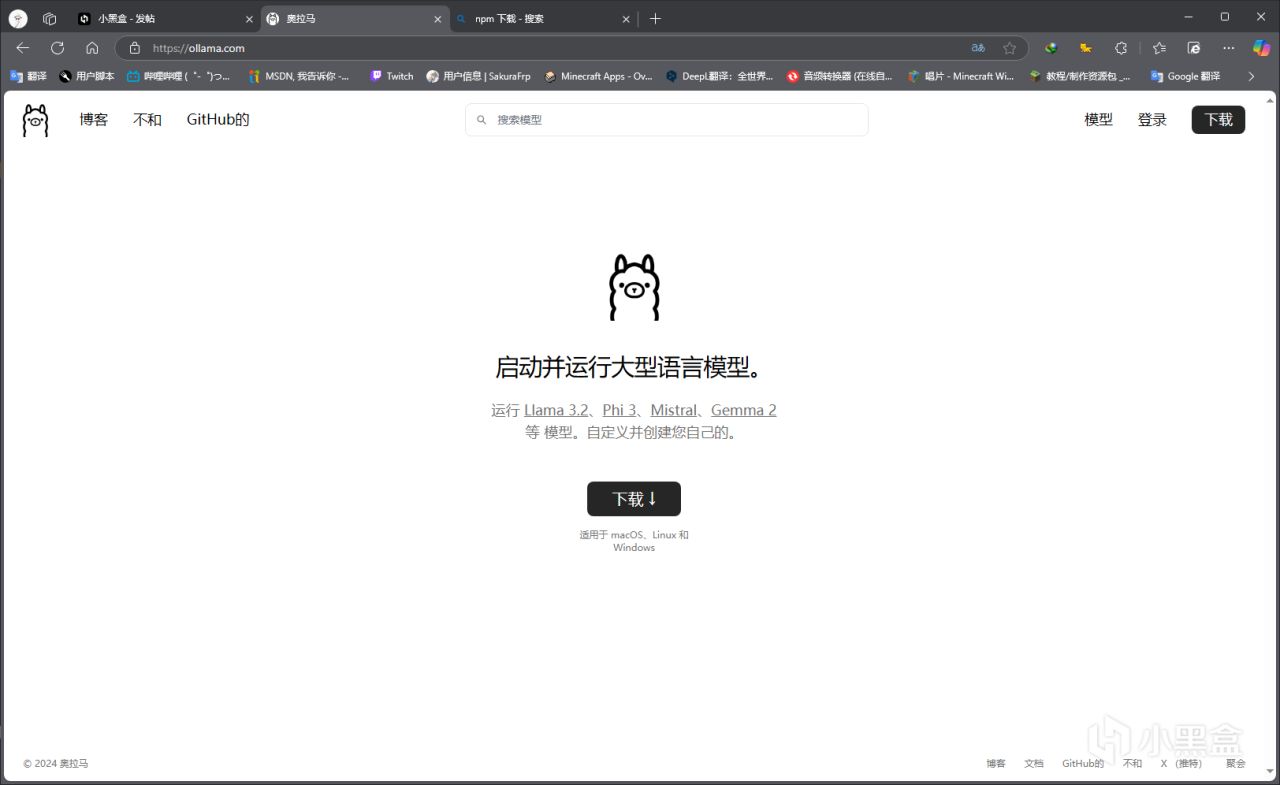
Task: Go back with the browser back arrow
Action: pyautogui.click(x=23, y=48)
